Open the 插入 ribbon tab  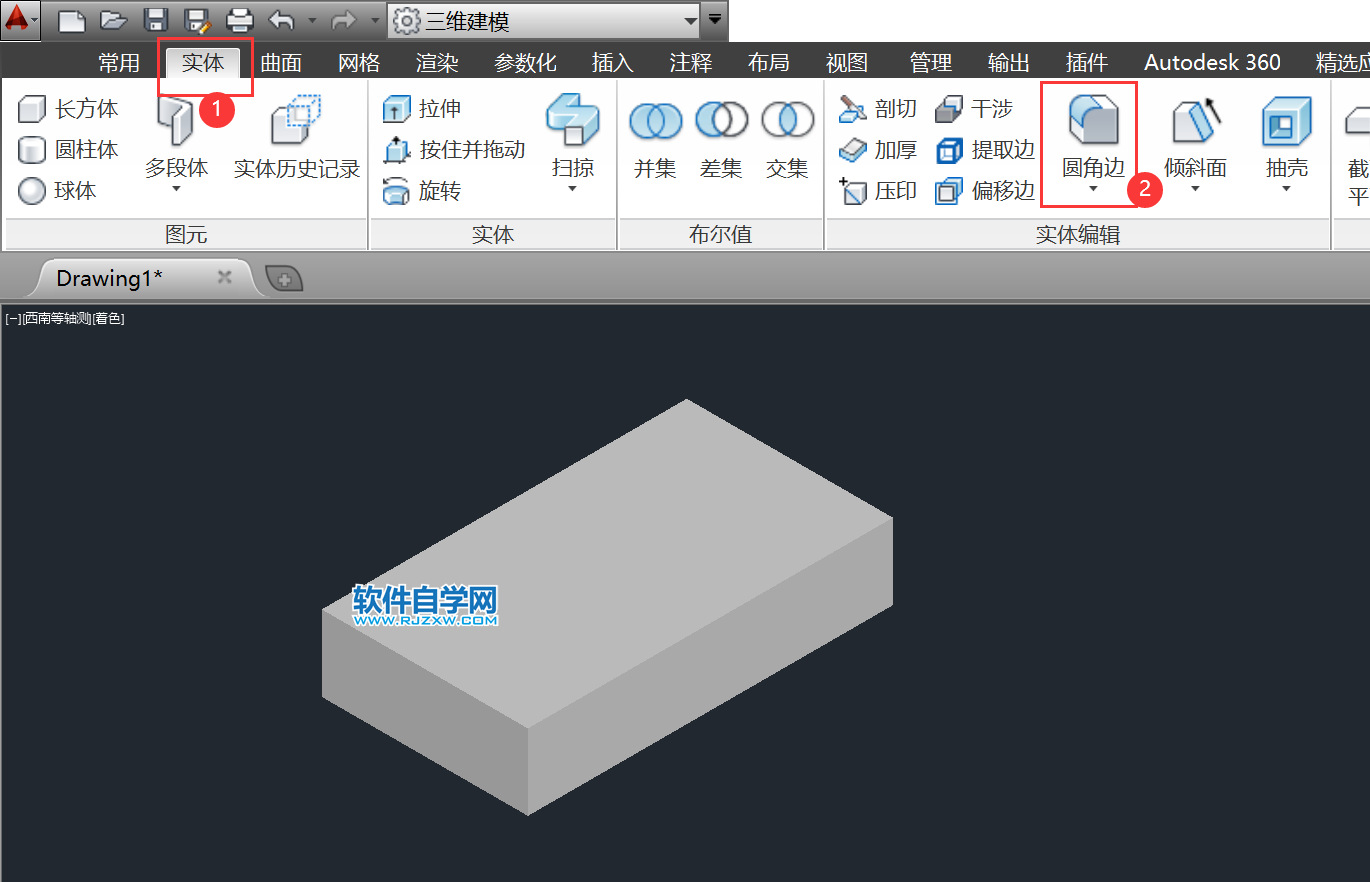click(613, 62)
